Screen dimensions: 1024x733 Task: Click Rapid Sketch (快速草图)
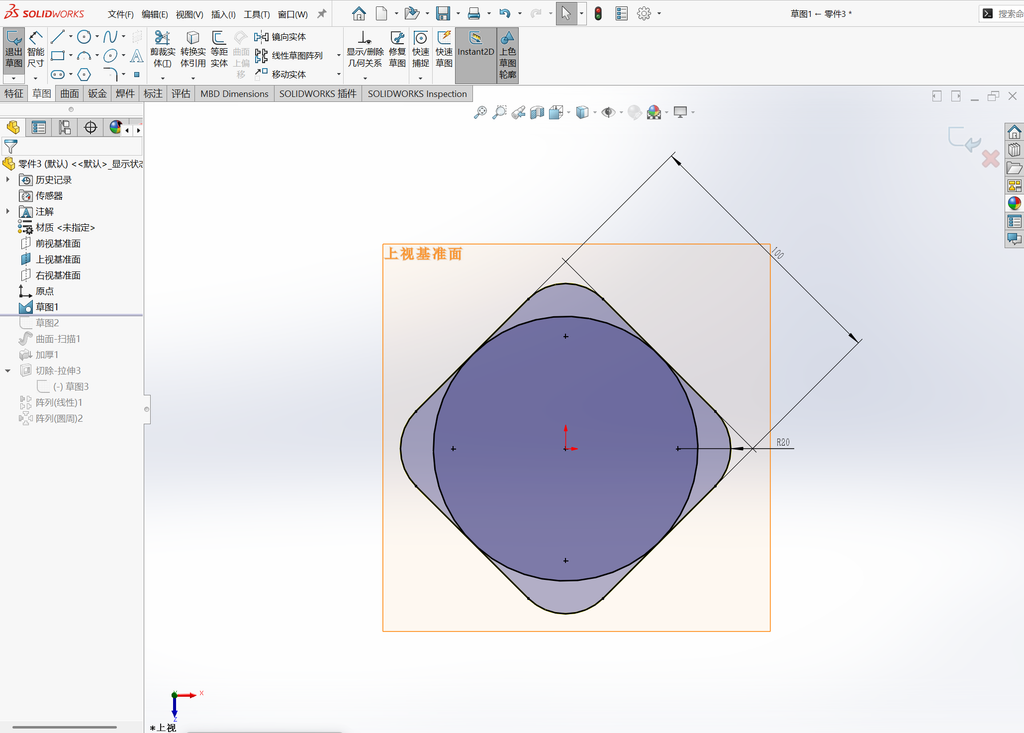click(444, 49)
